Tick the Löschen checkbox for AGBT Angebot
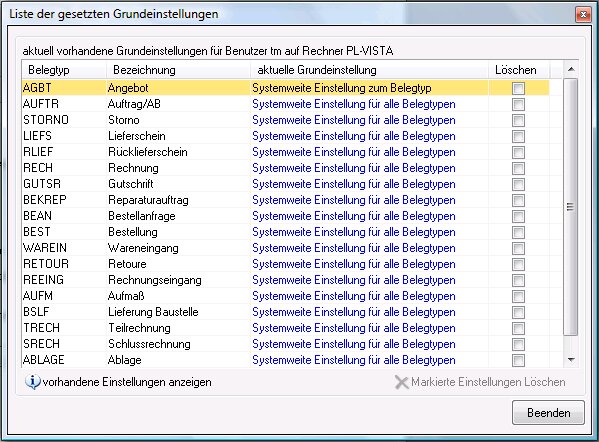 (x=518, y=88)
